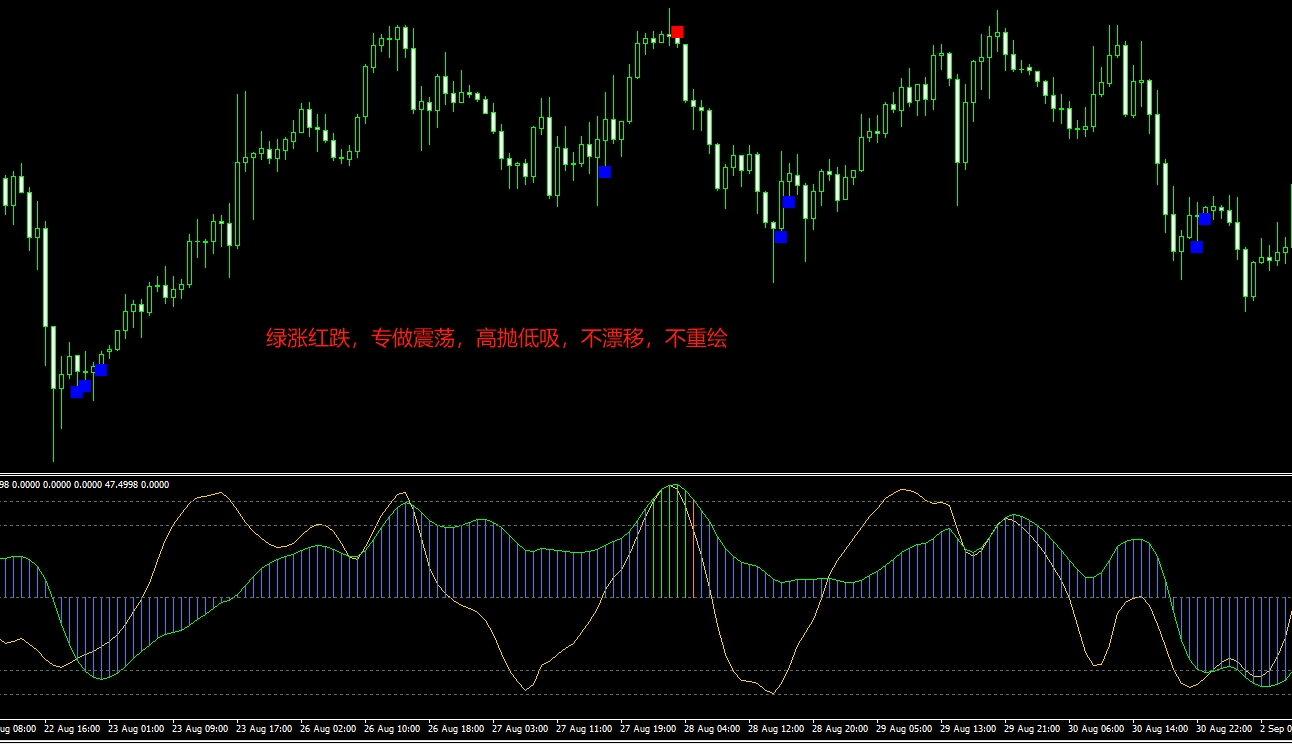The width and height of the screenshot is (1292, 744).
Task: Click the 26 Aug 02:00 time axis label
Action: (328, 729)
